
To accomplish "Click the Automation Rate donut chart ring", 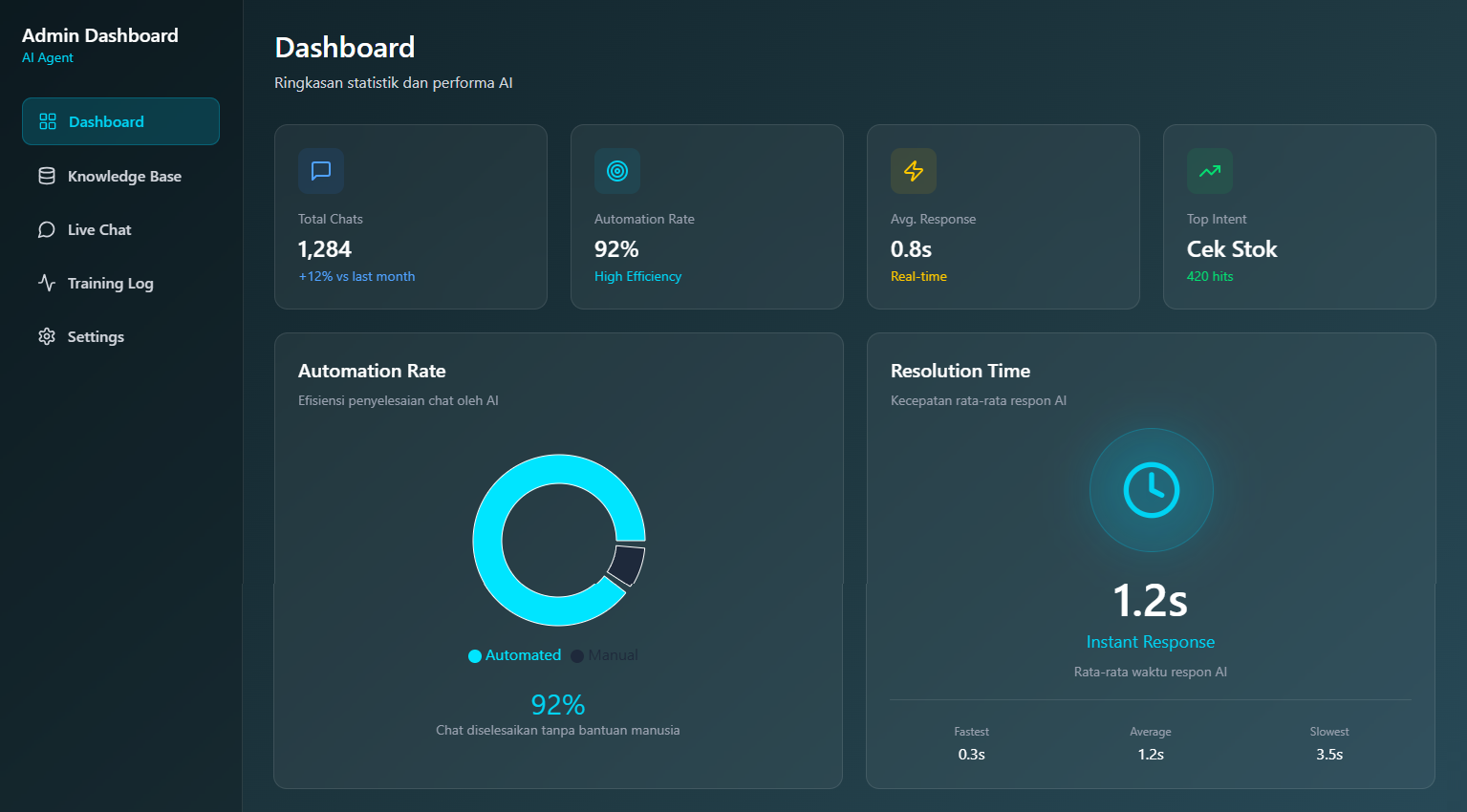I will coord(558,468).
